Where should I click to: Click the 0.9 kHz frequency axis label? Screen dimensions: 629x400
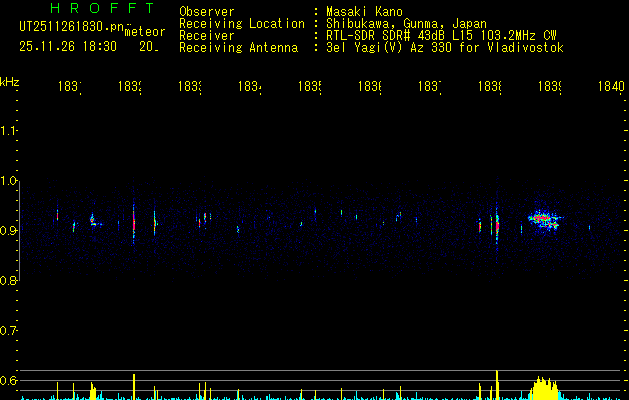coord(9,231)
